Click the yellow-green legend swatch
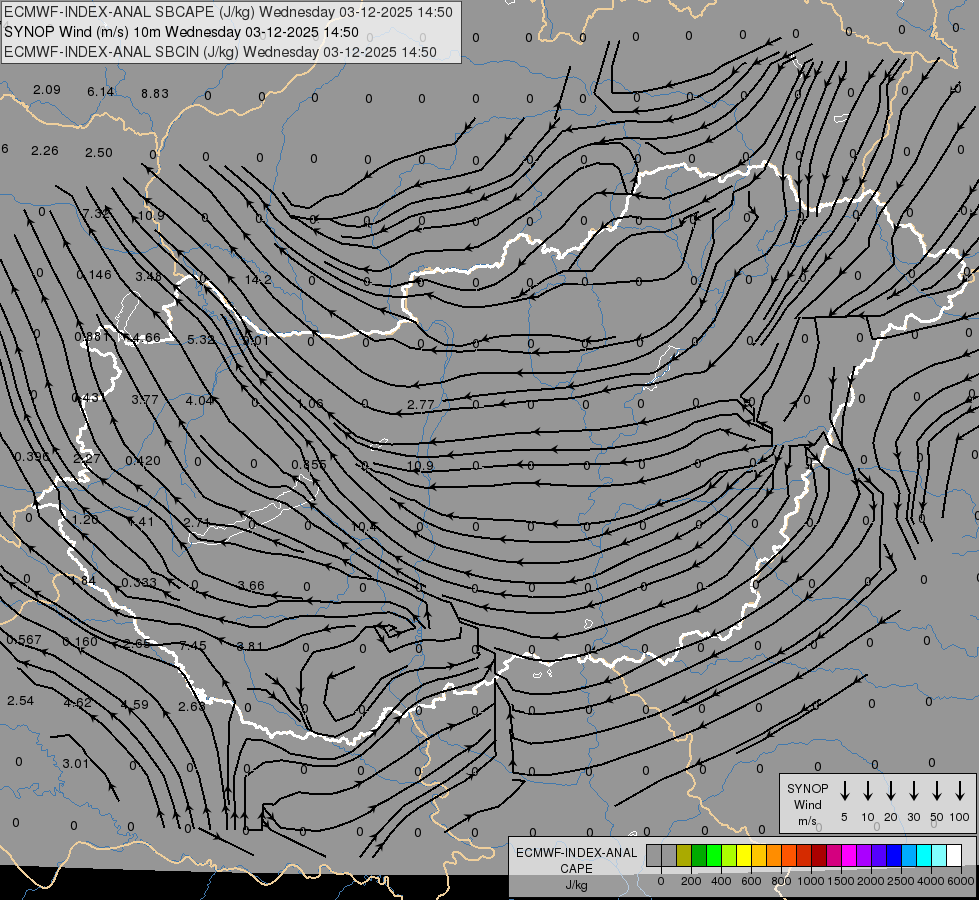Image resolution: width=979 pixels, height=900 pixels. pos(729,856)
